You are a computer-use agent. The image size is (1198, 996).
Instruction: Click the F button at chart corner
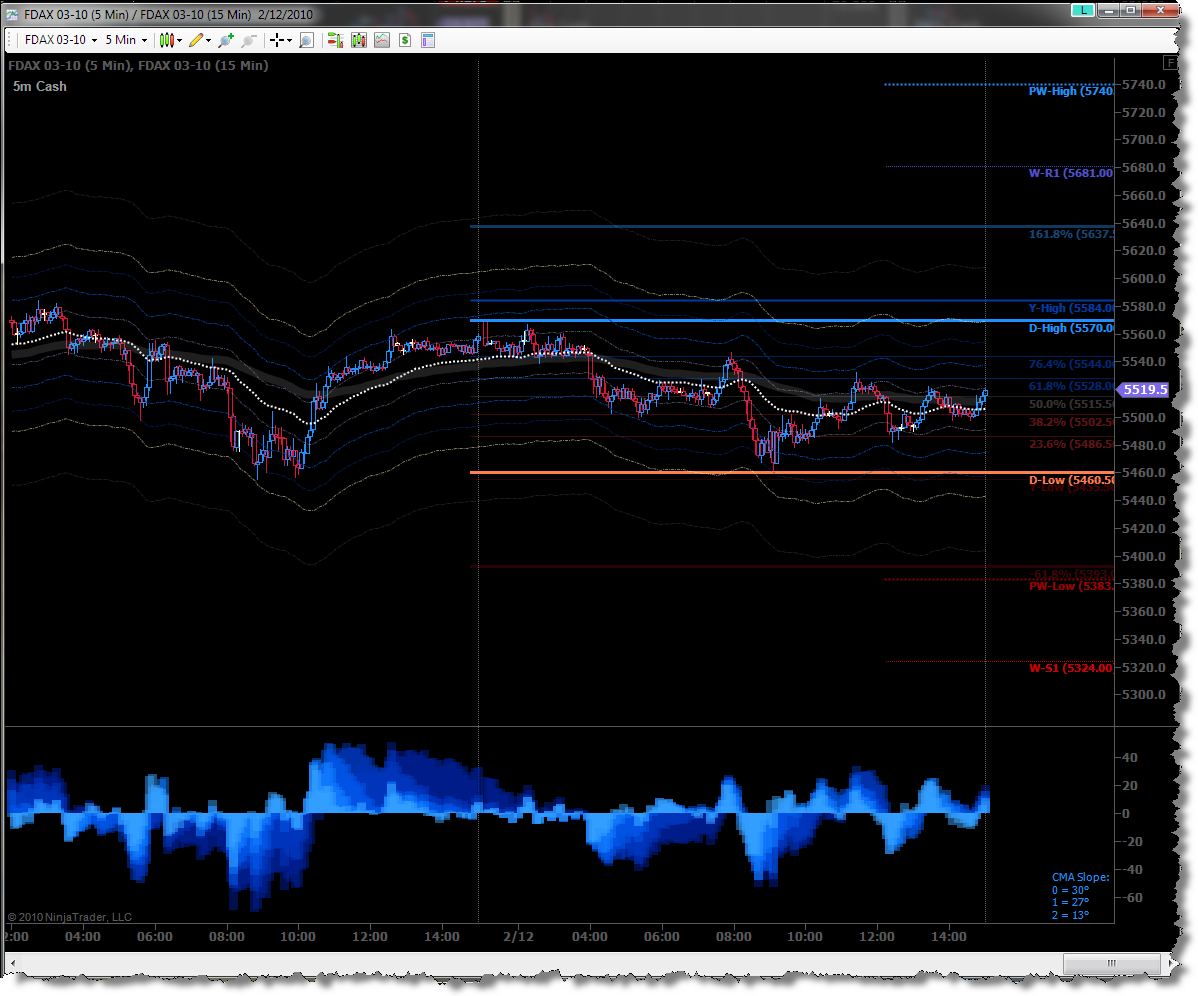[1170, 63]
